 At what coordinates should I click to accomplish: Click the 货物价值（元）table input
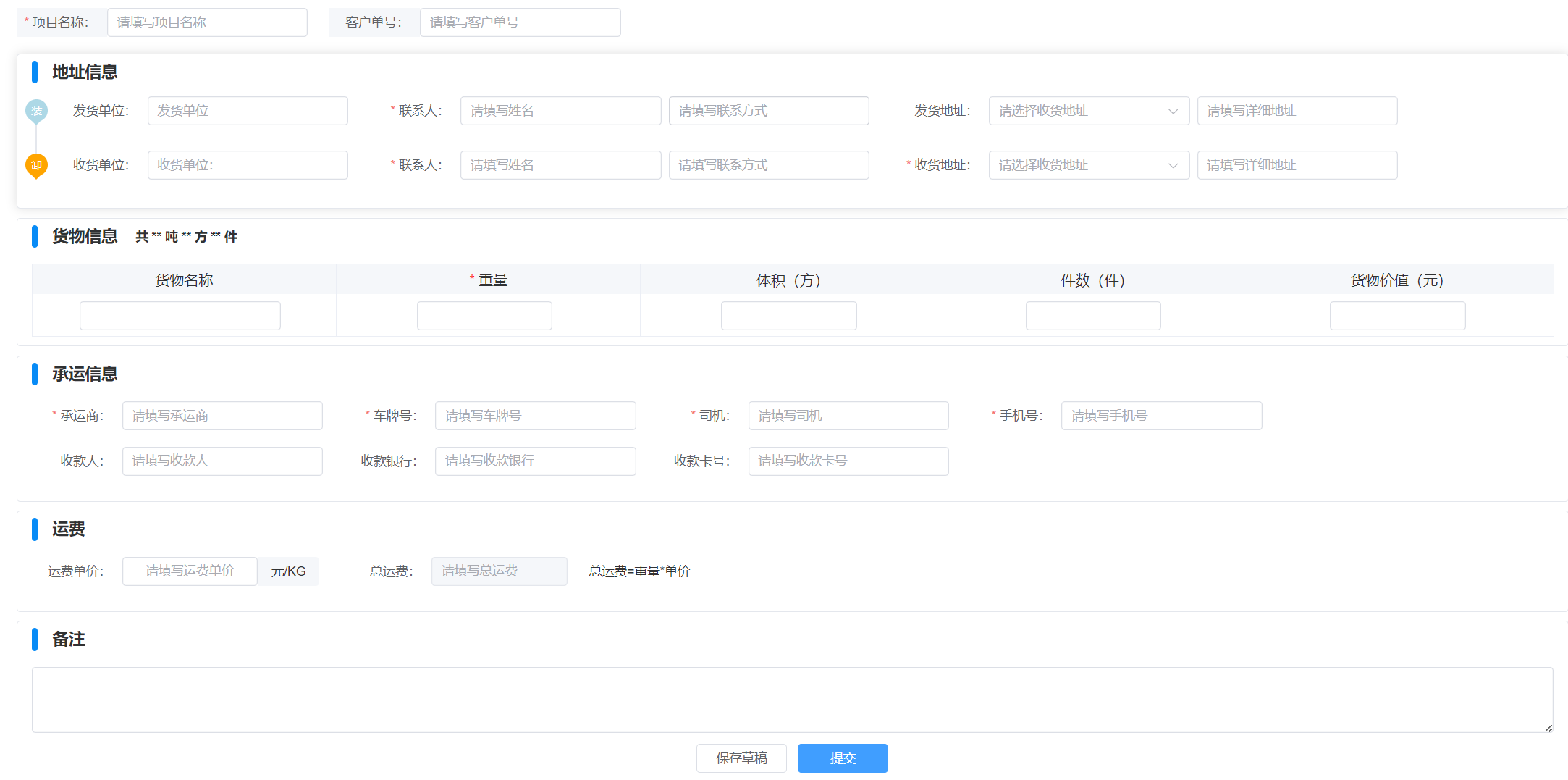tap(1398, 316)
